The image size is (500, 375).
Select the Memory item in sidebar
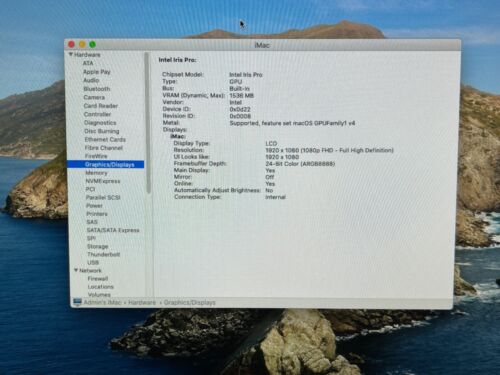click(x=96, y=173)
